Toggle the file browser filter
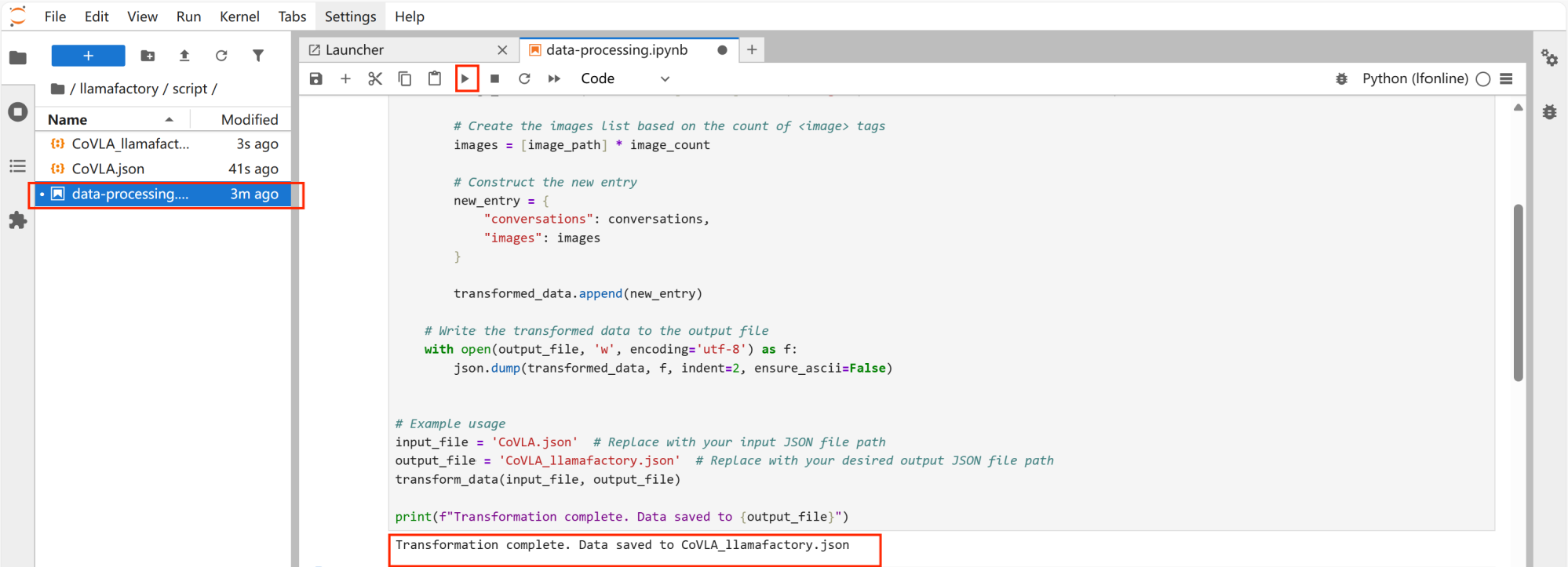 coord(258,56)
